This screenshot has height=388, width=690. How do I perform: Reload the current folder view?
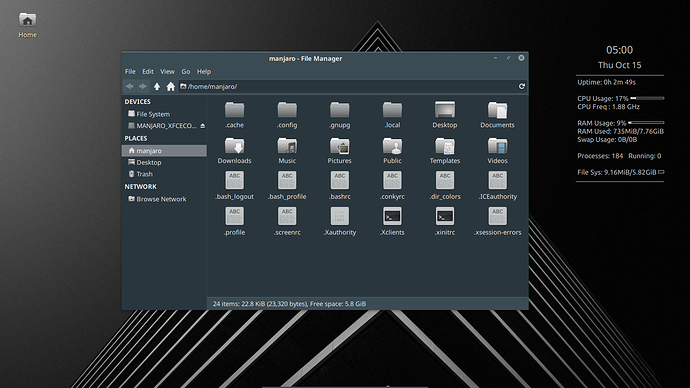[x=521, y=86]
